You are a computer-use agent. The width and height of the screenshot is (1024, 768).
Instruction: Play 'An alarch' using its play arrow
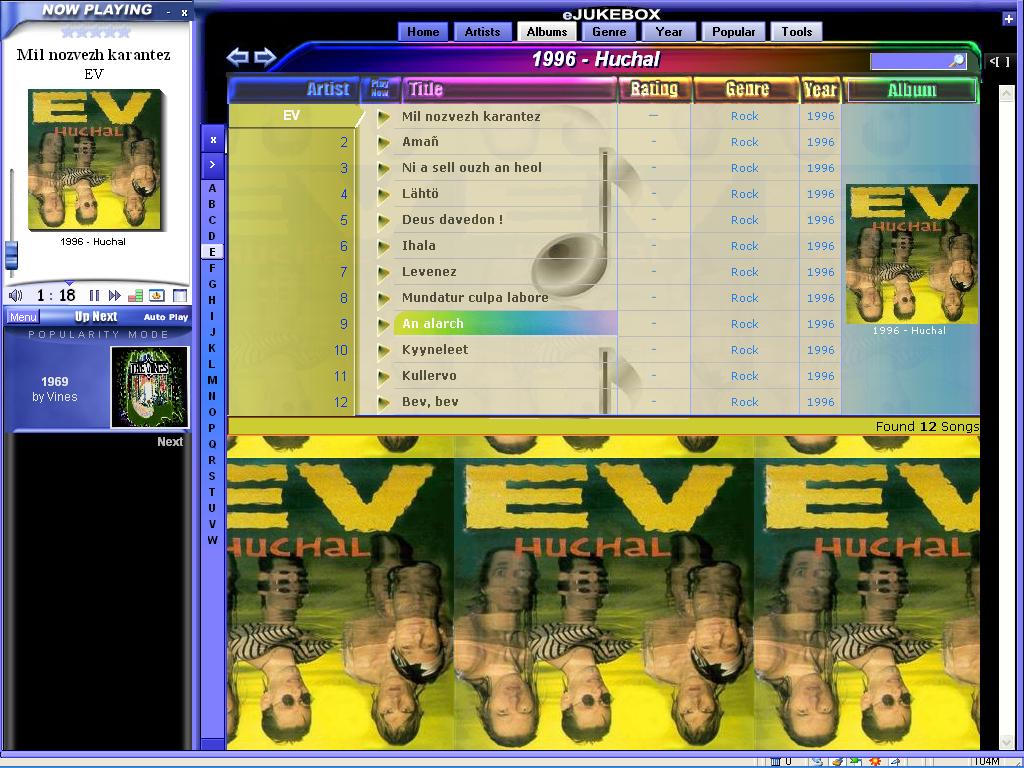pos(383,325)
